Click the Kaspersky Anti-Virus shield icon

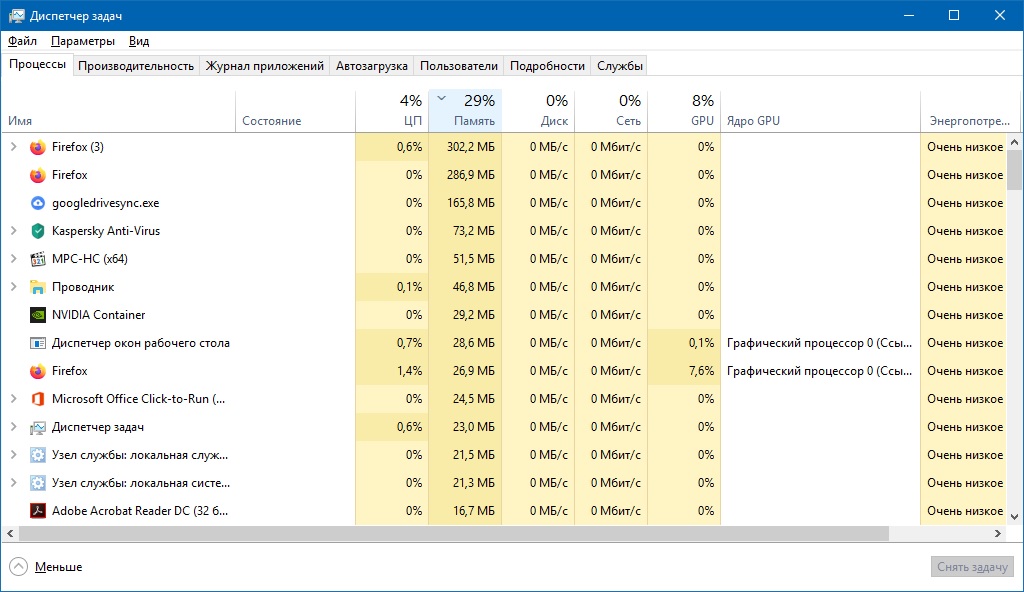tap(38, 231)
